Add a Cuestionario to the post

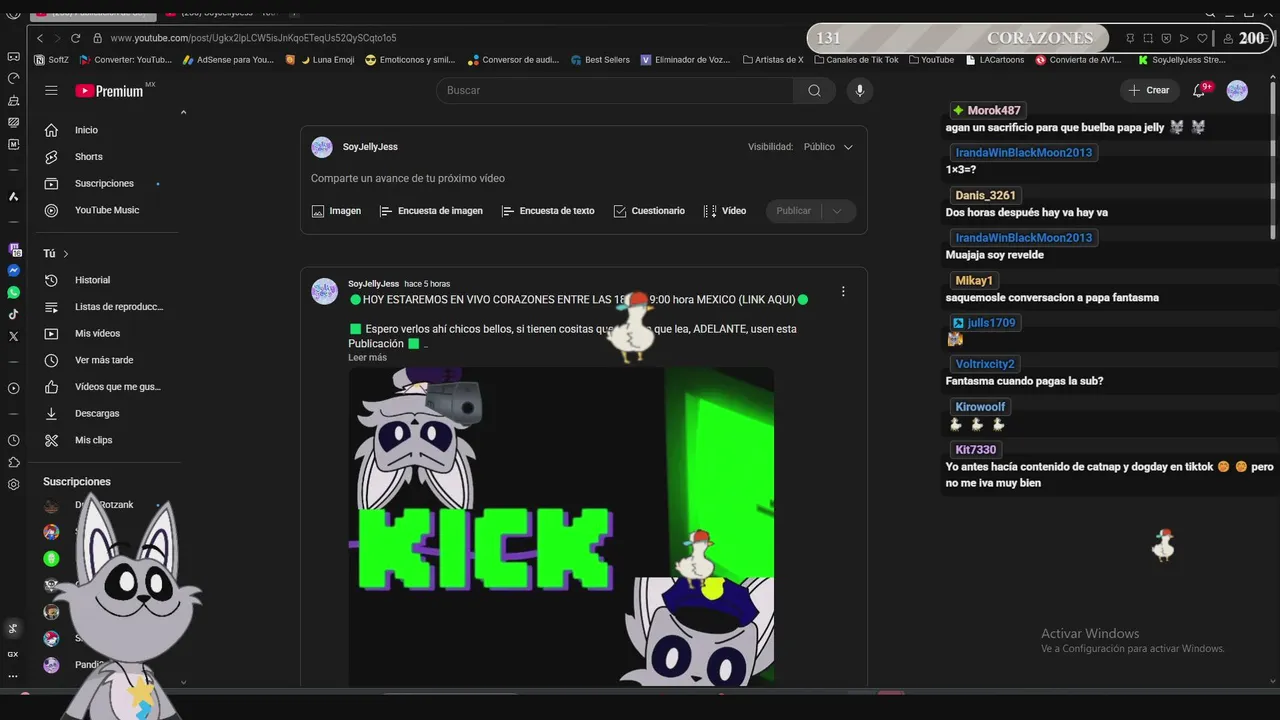649,211
